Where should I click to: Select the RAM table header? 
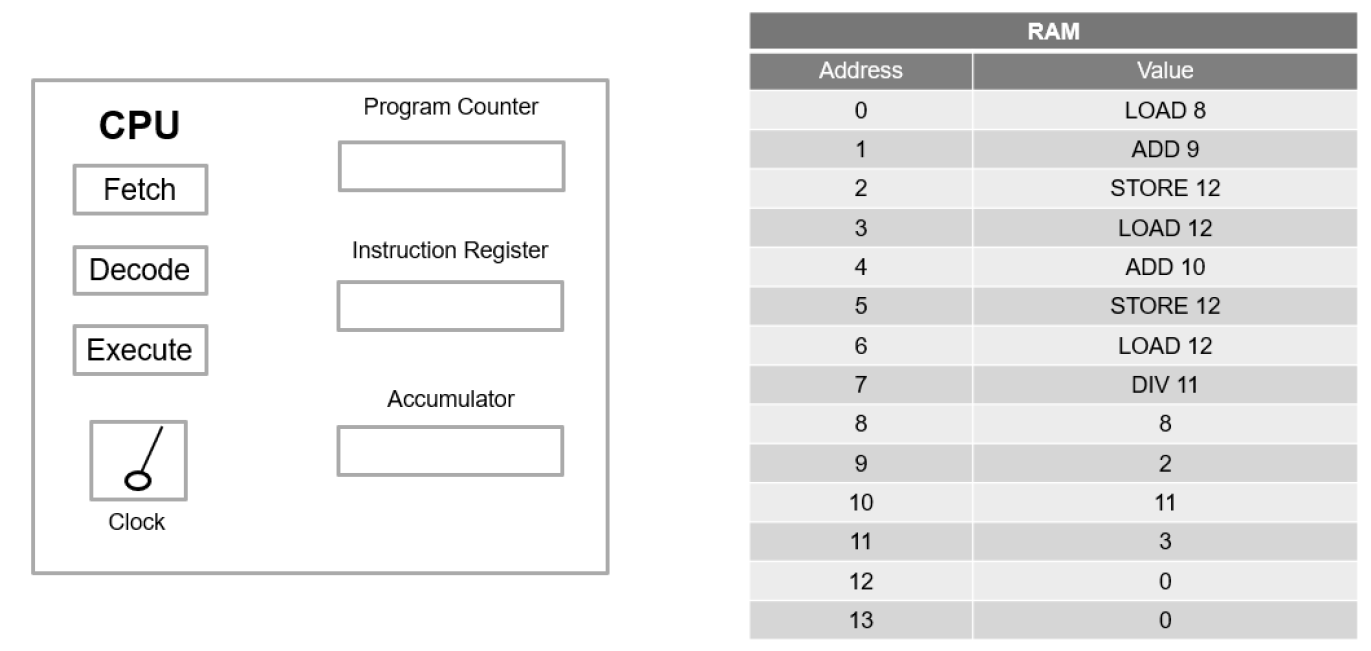1054,32
